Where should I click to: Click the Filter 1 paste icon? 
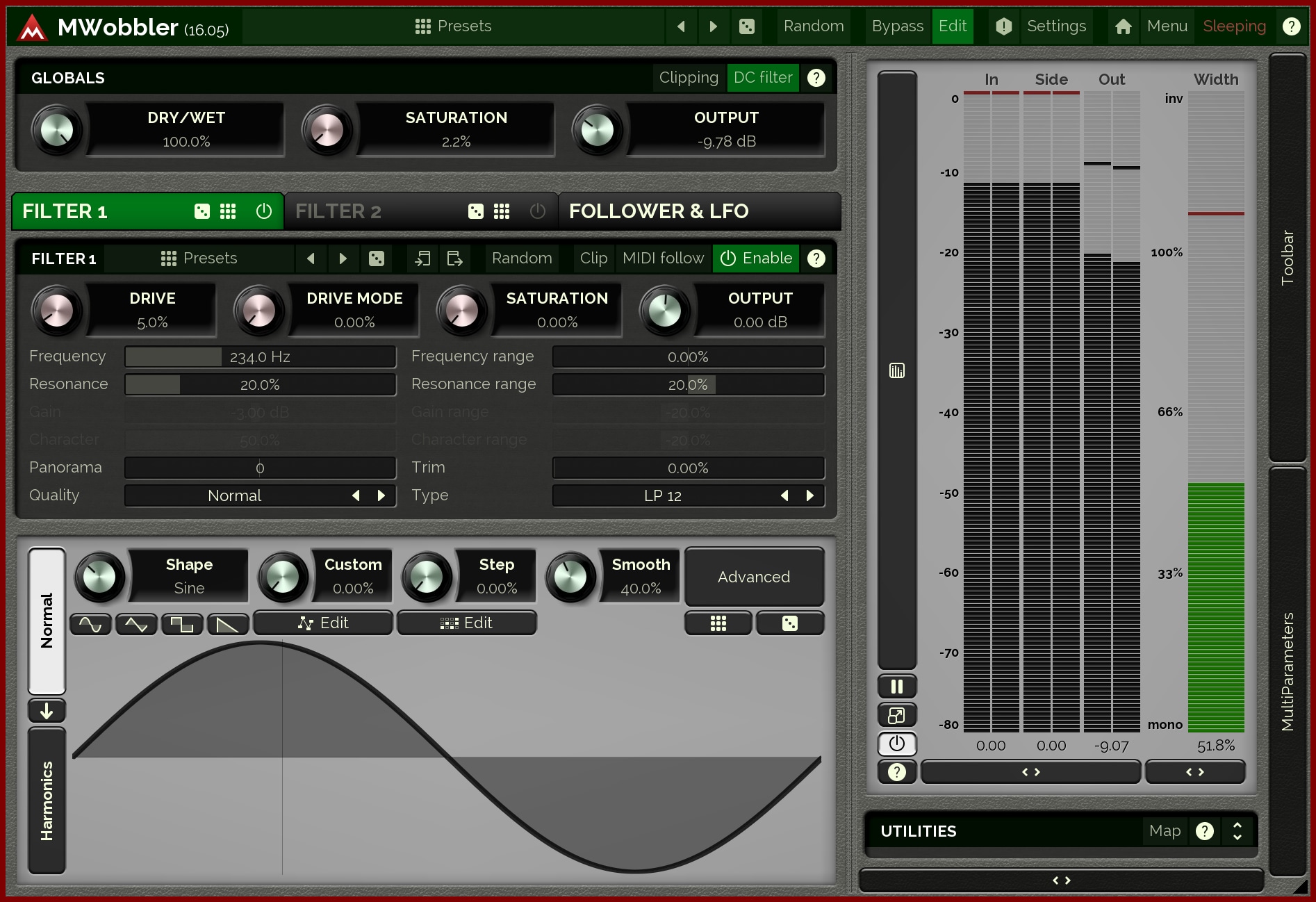pyautogui.click(x=454, y=259)
